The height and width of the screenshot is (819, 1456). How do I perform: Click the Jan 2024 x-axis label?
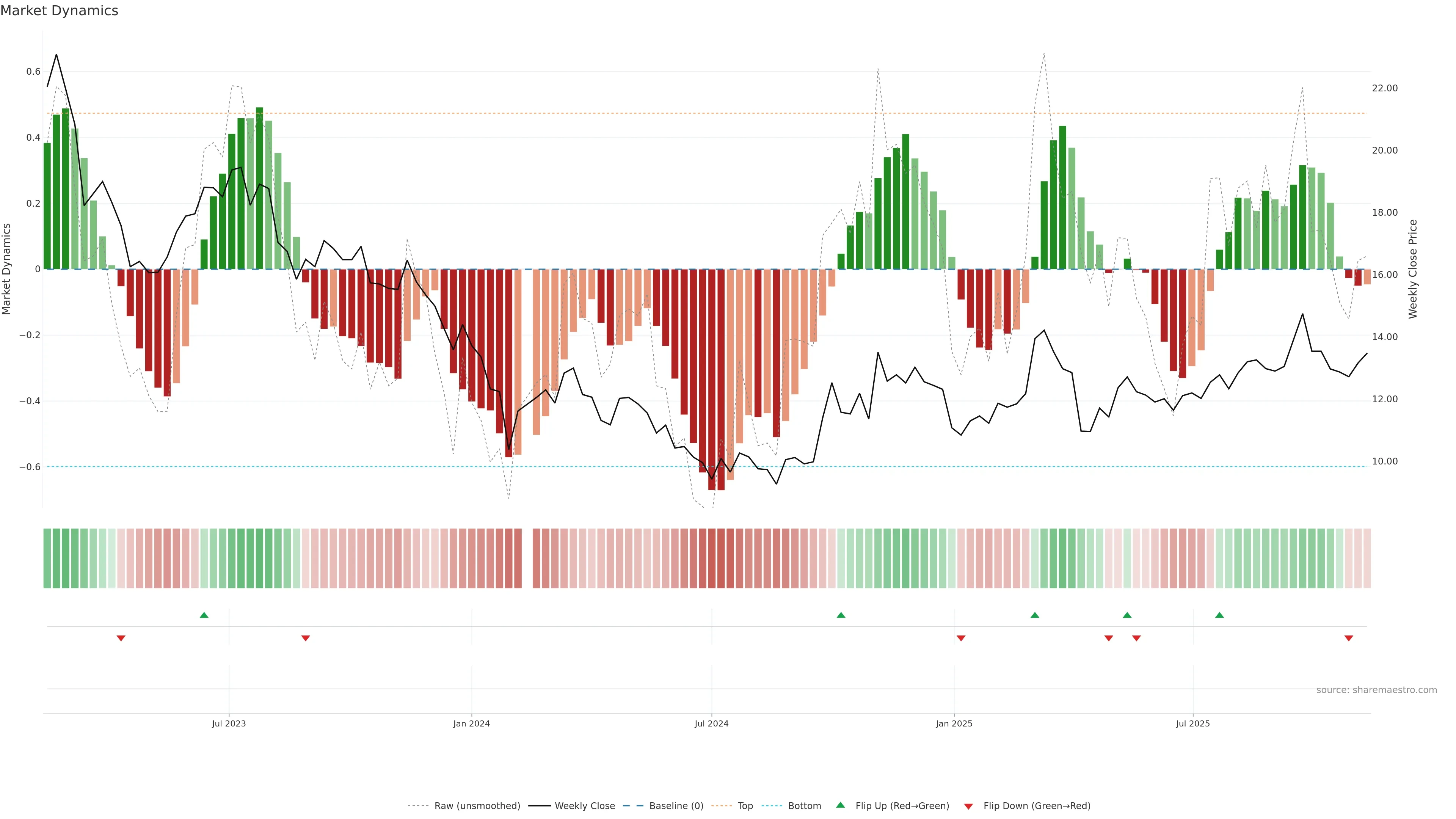tap(471, 723)
